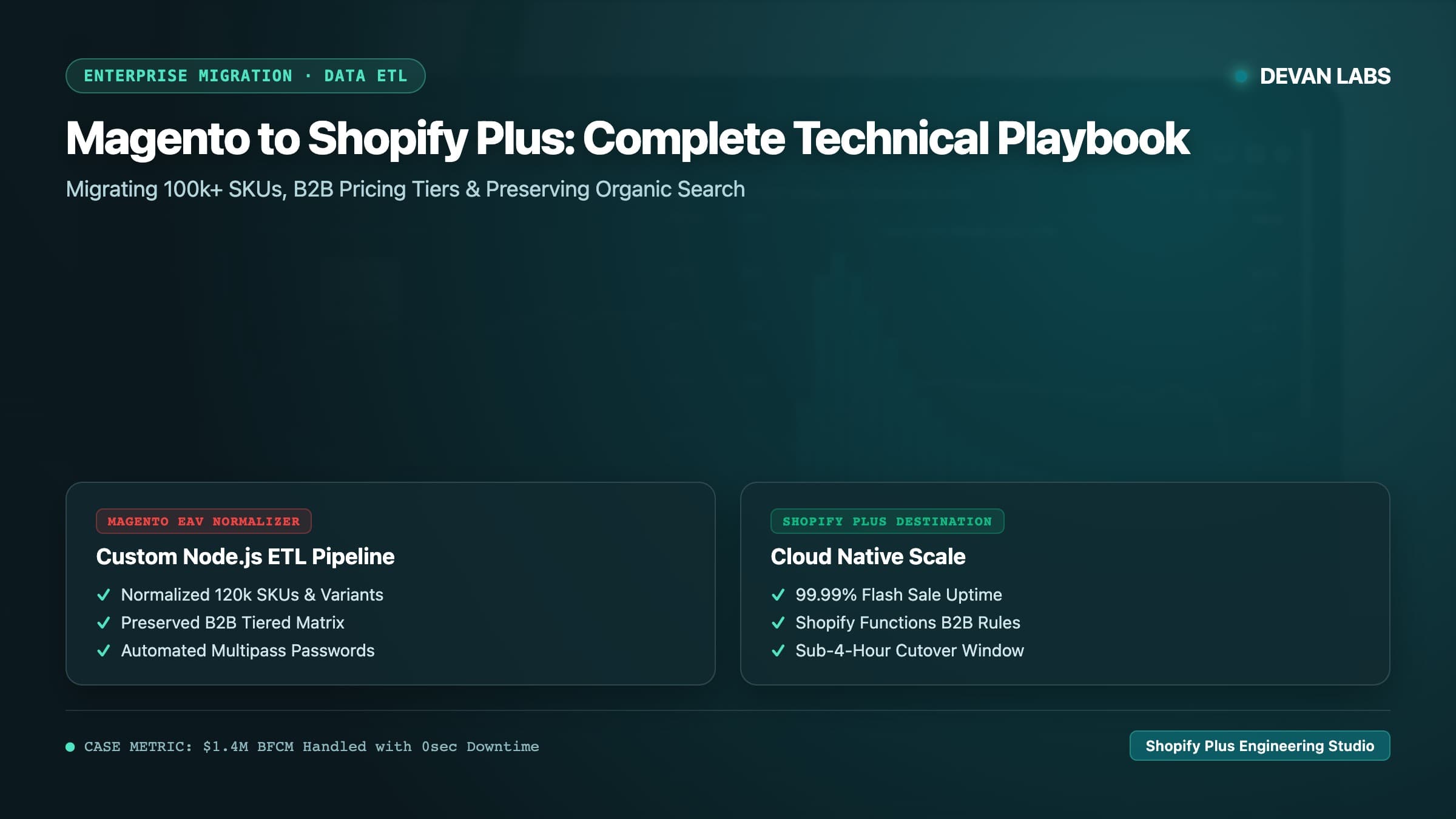Click the Enterprise Migration · Data ETL badge
Image resolution: width=1456 pixels, height=819 pixels.
(245, 76)
